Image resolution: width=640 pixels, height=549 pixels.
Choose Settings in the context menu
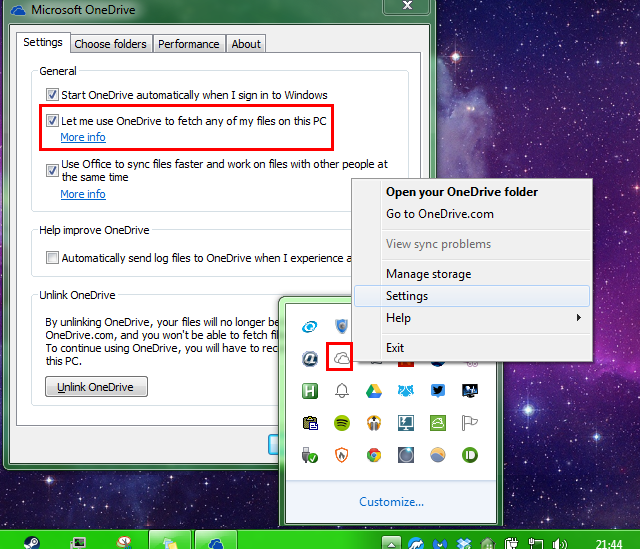pos(471,296)
